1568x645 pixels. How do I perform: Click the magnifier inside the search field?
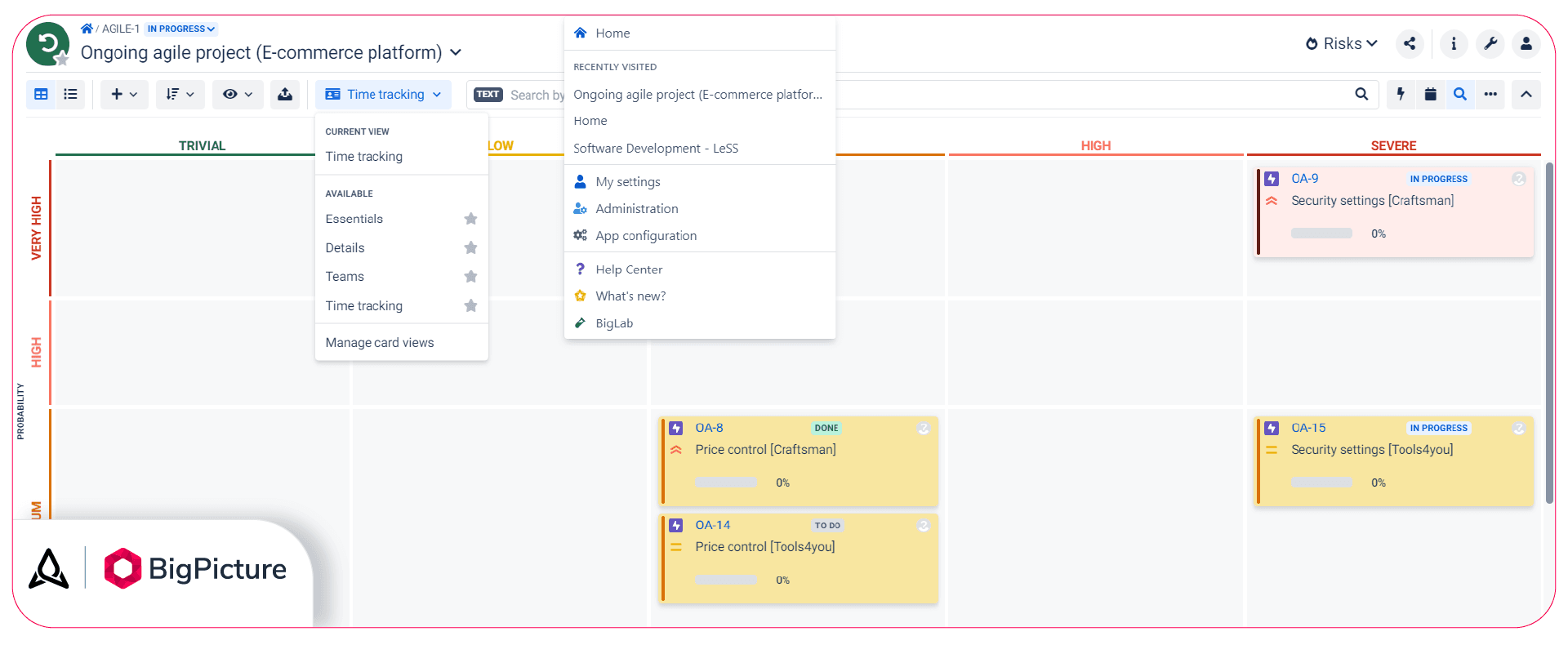[1361, 94]
